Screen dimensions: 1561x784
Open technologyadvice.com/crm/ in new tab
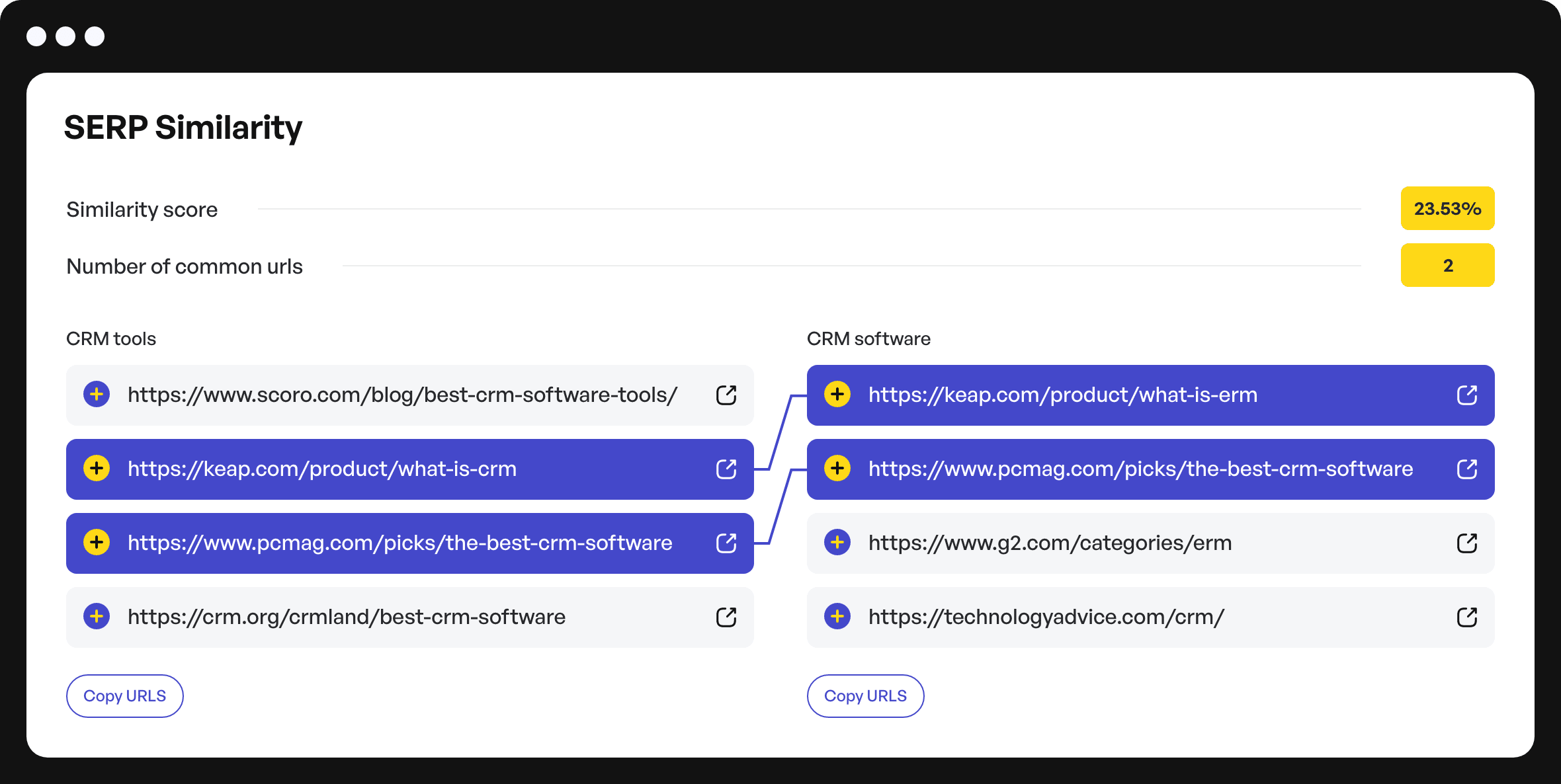[x=1467, y=617]
